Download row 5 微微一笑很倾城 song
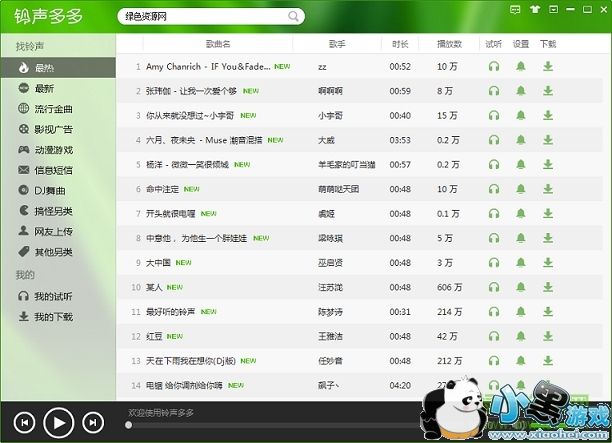612x443 pixels. pyautogui.click(x=548, y=164)
